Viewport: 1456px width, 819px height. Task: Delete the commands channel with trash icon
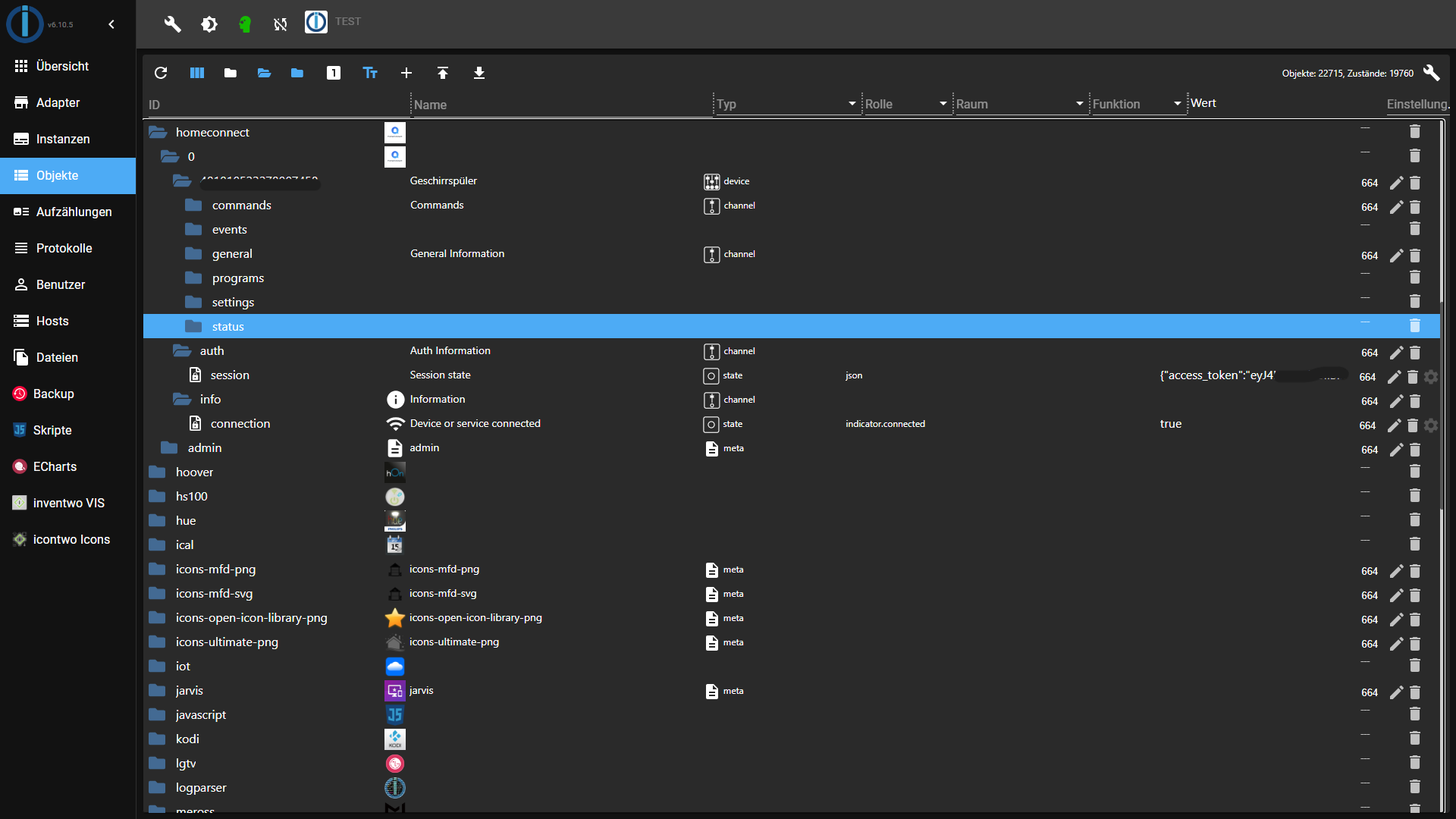1415,207
